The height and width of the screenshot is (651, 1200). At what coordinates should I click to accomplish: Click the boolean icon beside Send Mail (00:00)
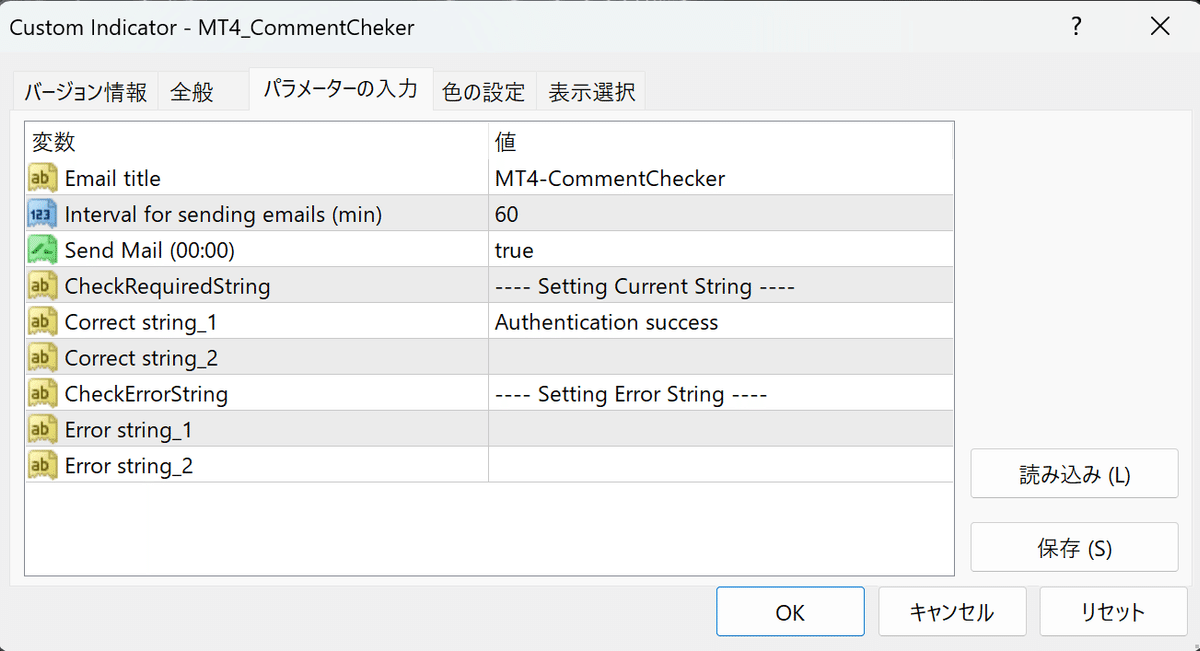[x=42, y=251]
